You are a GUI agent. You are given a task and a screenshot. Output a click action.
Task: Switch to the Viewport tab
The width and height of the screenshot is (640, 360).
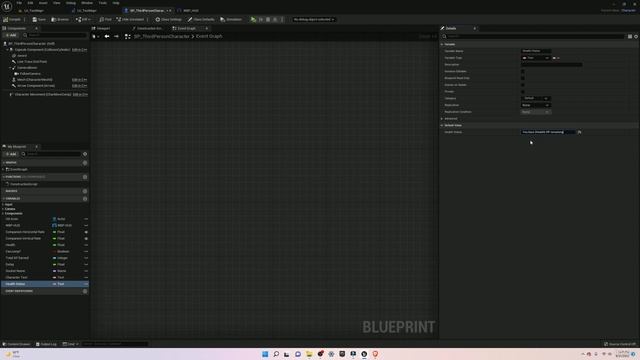(101, 28)
